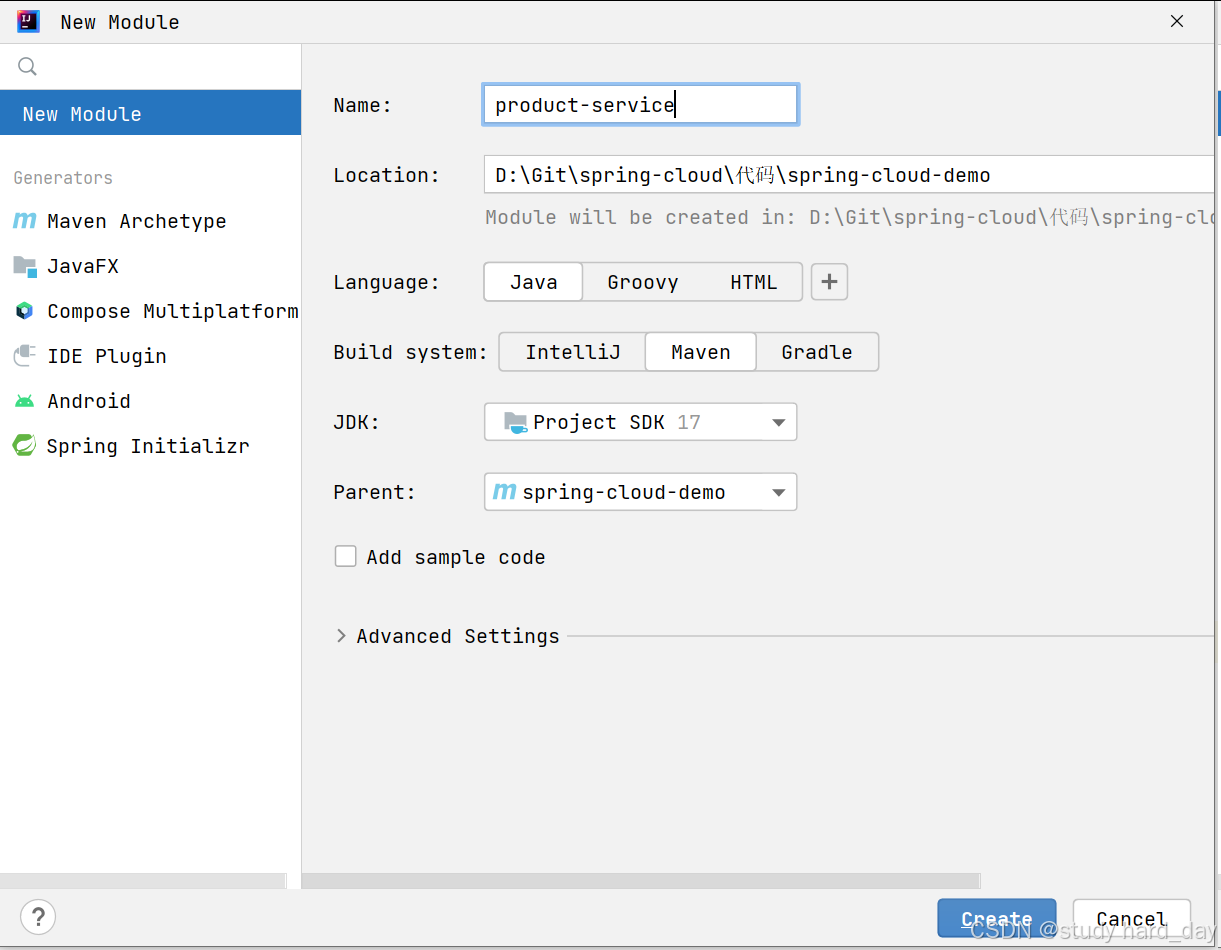The width and height of the screenshot is (1221, 950).
Task: Click the search magnifier icon
Action: click(x=27, y=67)
